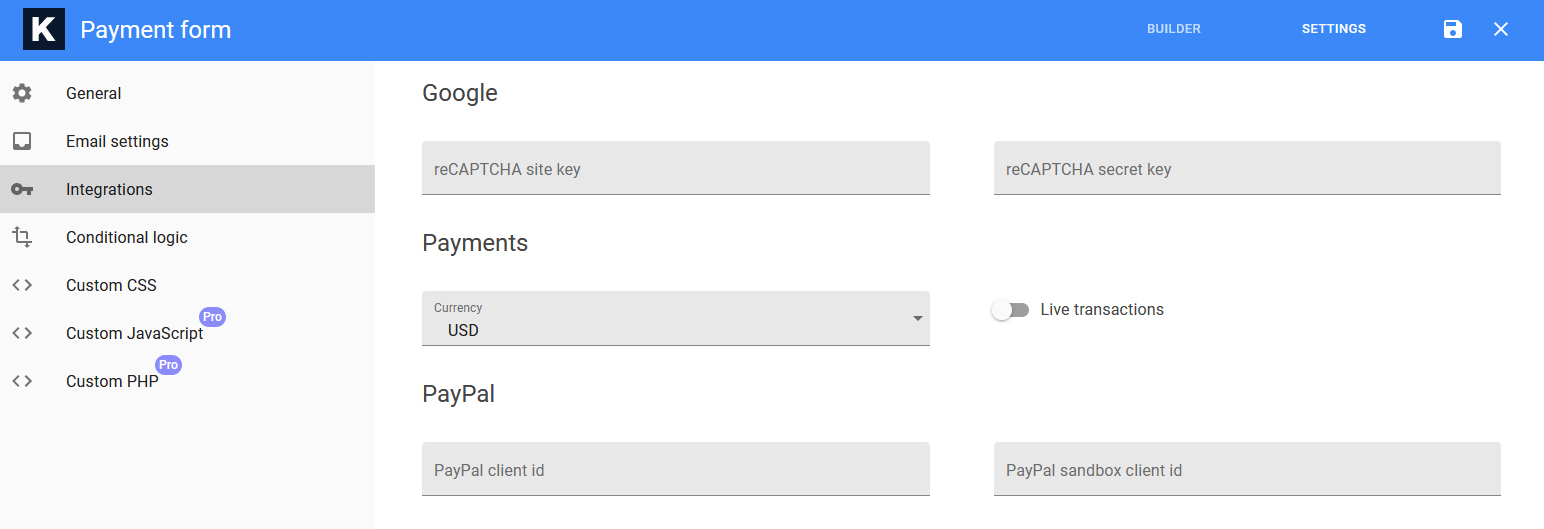1544x529 pixels.
Task: Enable the Live transactions switch
Action: click(1010, 310)
